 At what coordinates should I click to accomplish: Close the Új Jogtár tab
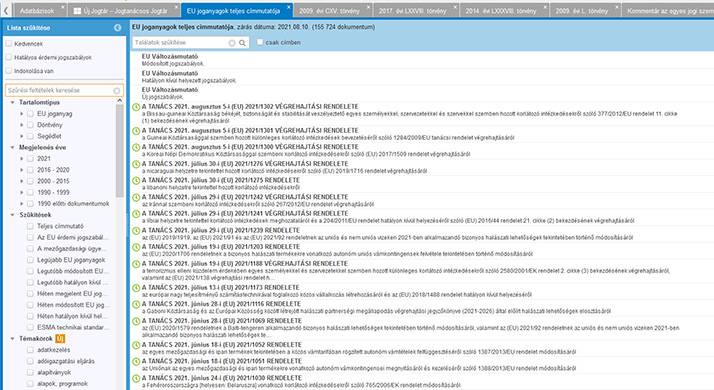click(176, 7)
